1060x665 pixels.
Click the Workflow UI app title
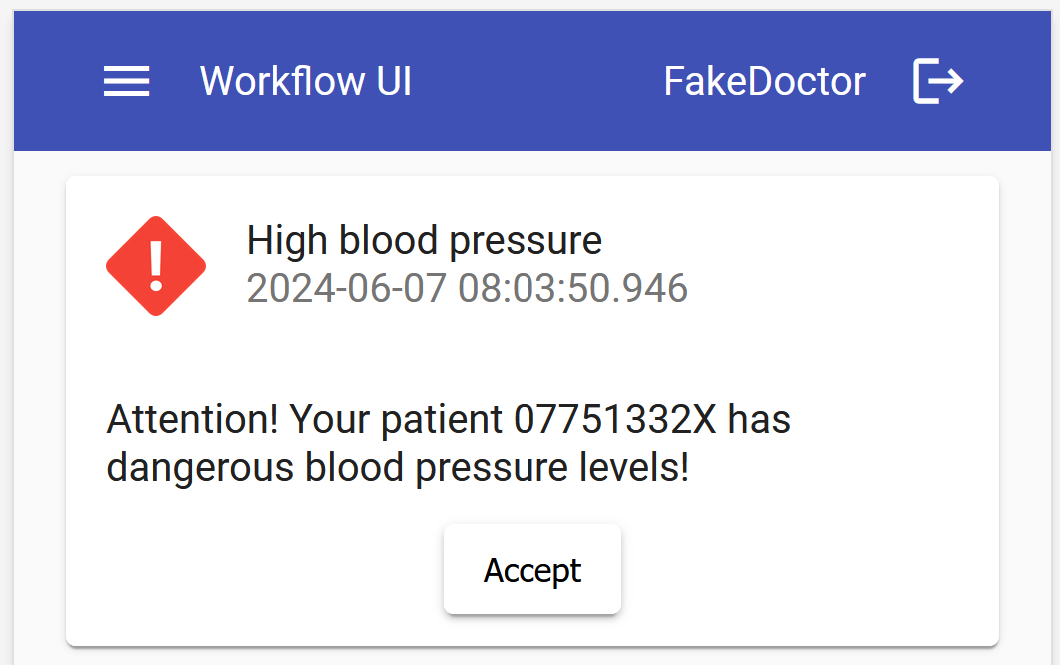[306, 81]
